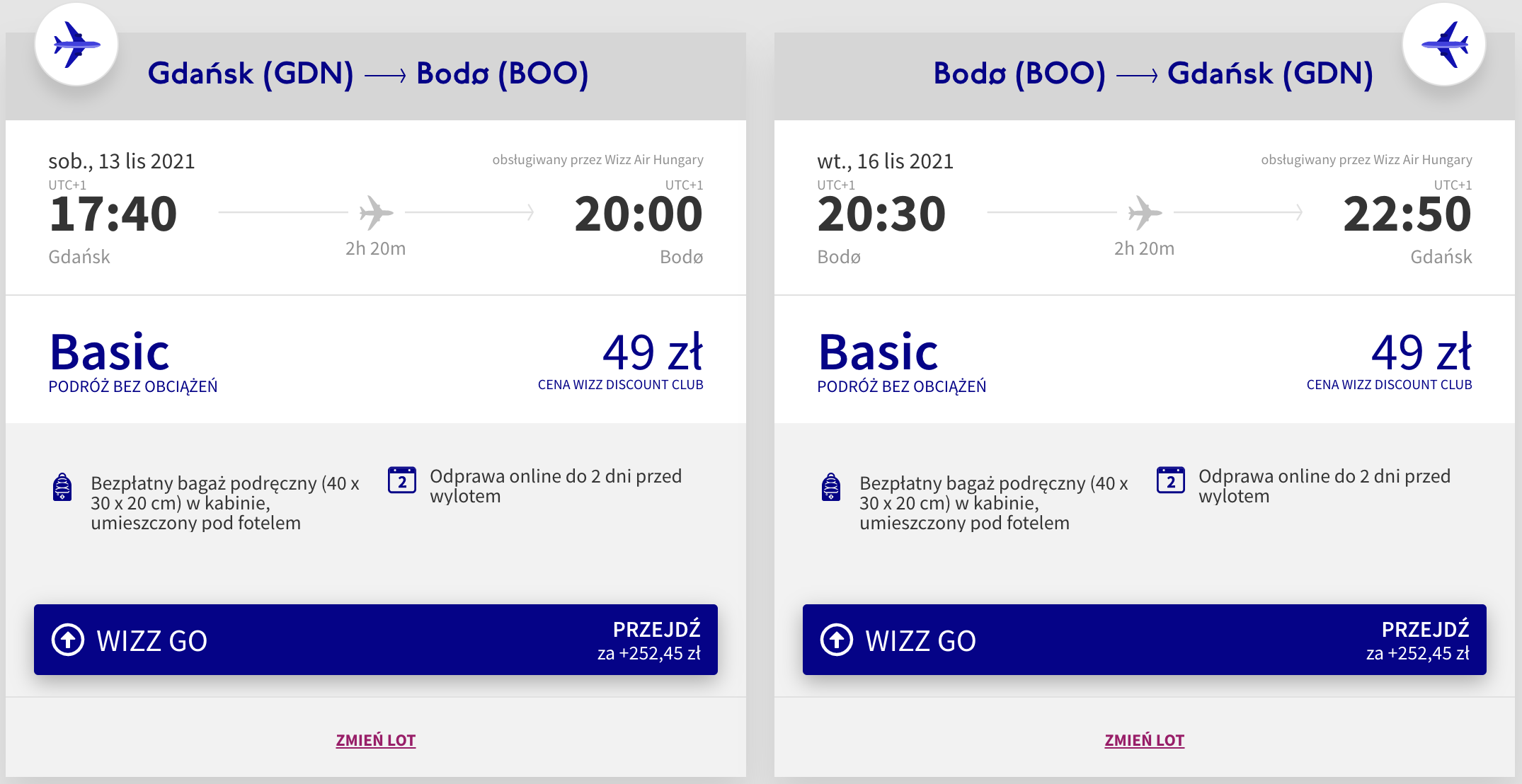The width and height of the screenshot is (1522, 784).
Task: Click the outbound flight airplane icon circle
Action: [76, 45]
